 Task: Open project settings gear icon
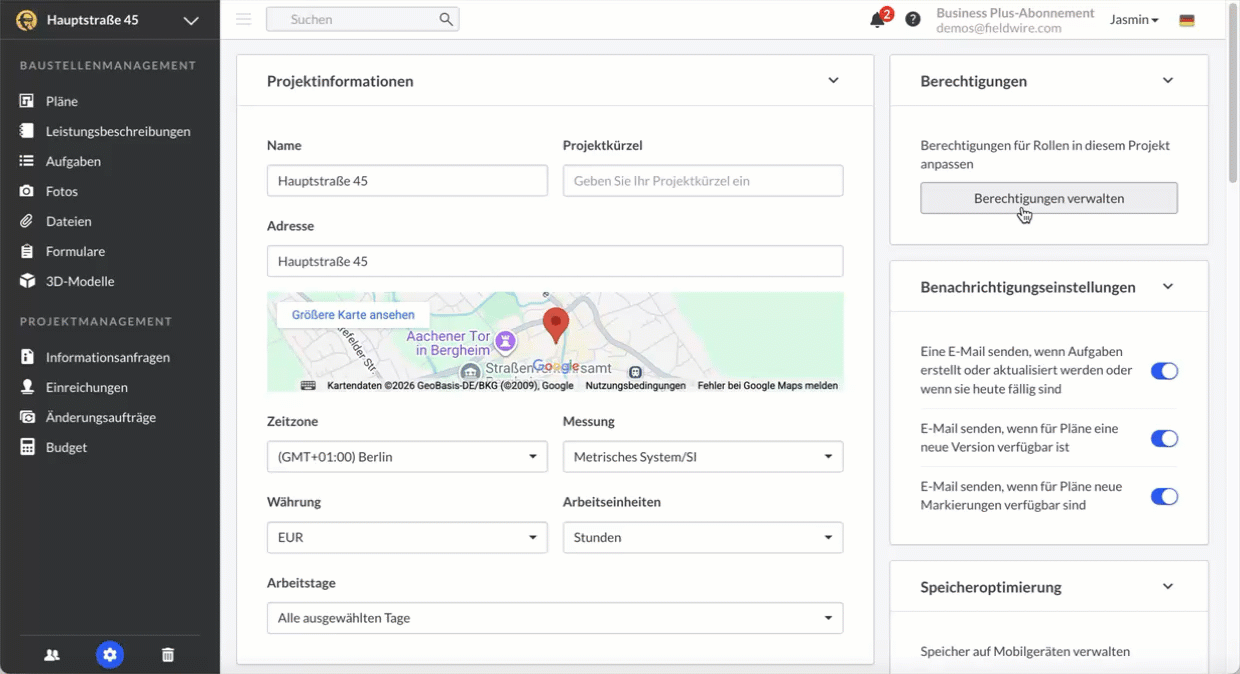coord(110,655)
